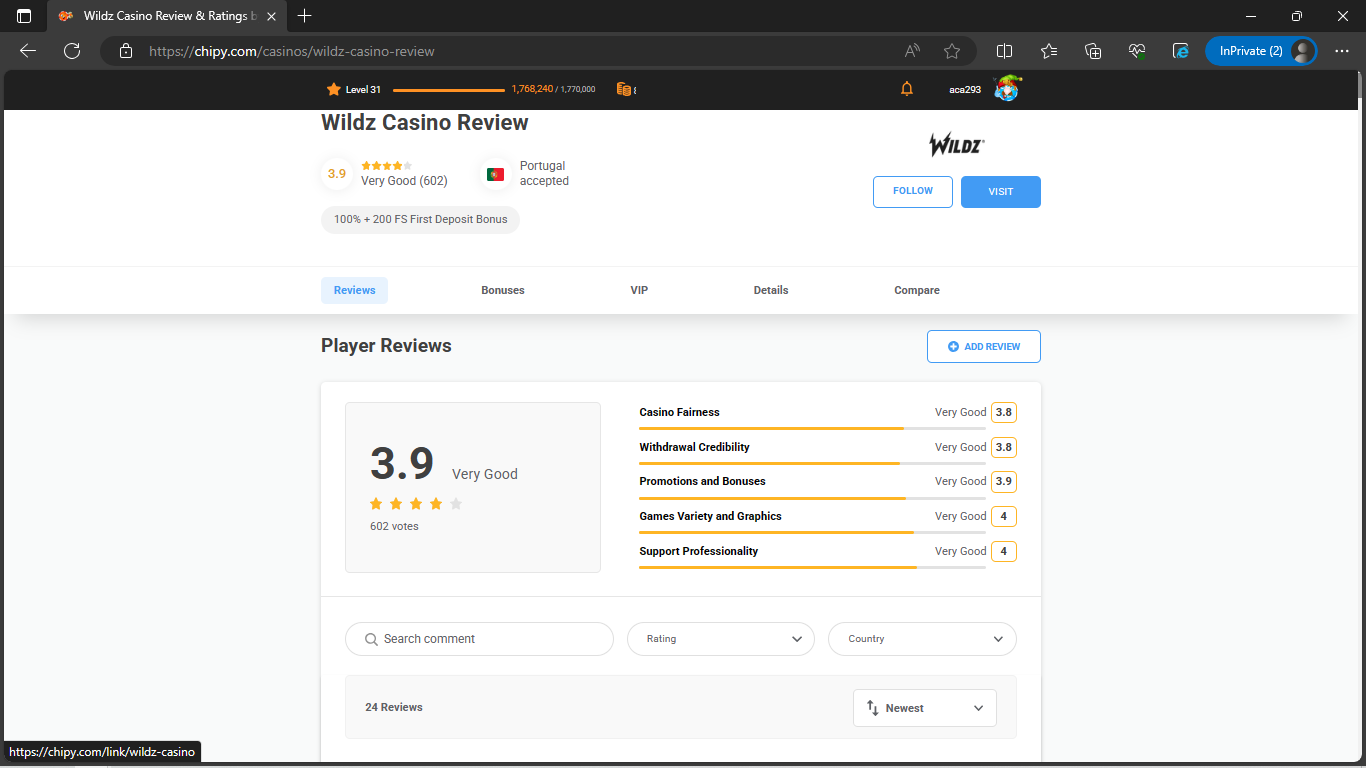Expand the Rating filter dropdown

pyautogui.click(x=720, y=639)
